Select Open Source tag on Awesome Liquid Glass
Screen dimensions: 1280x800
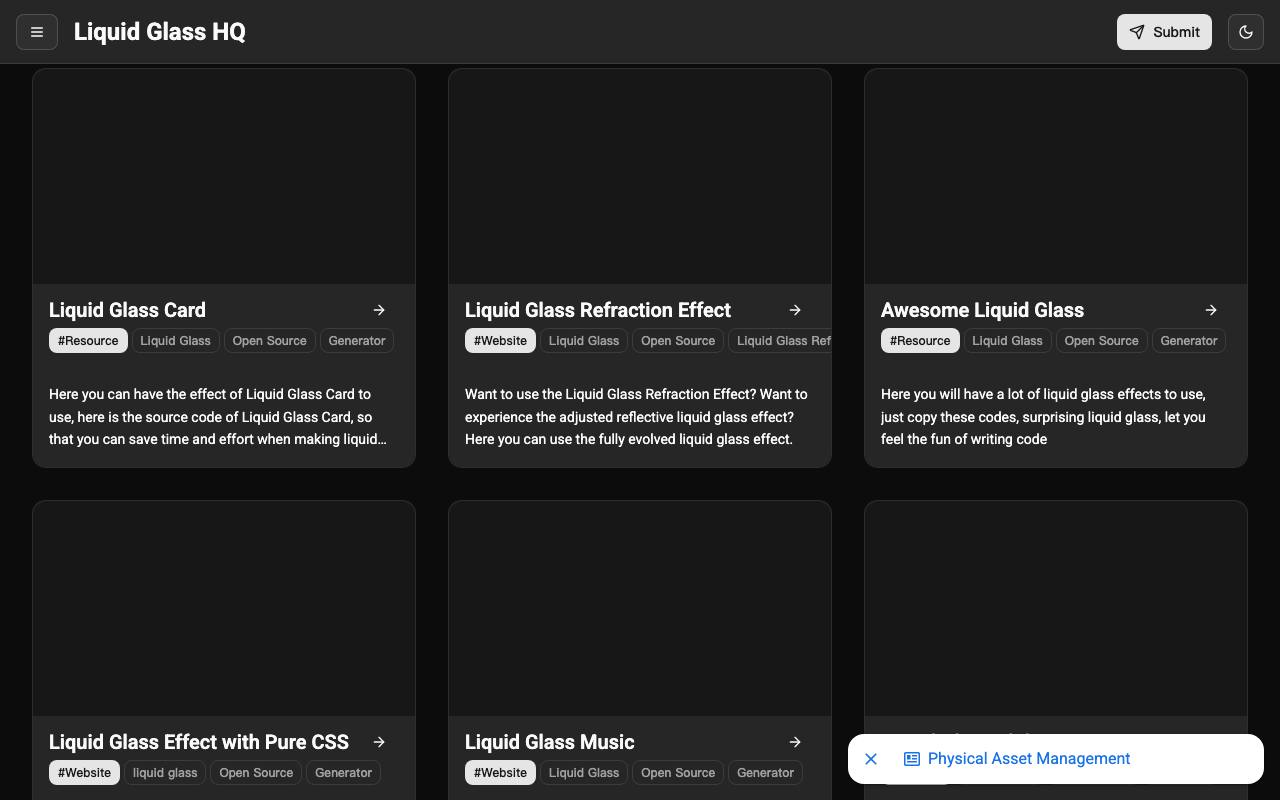coord(1101,341)
